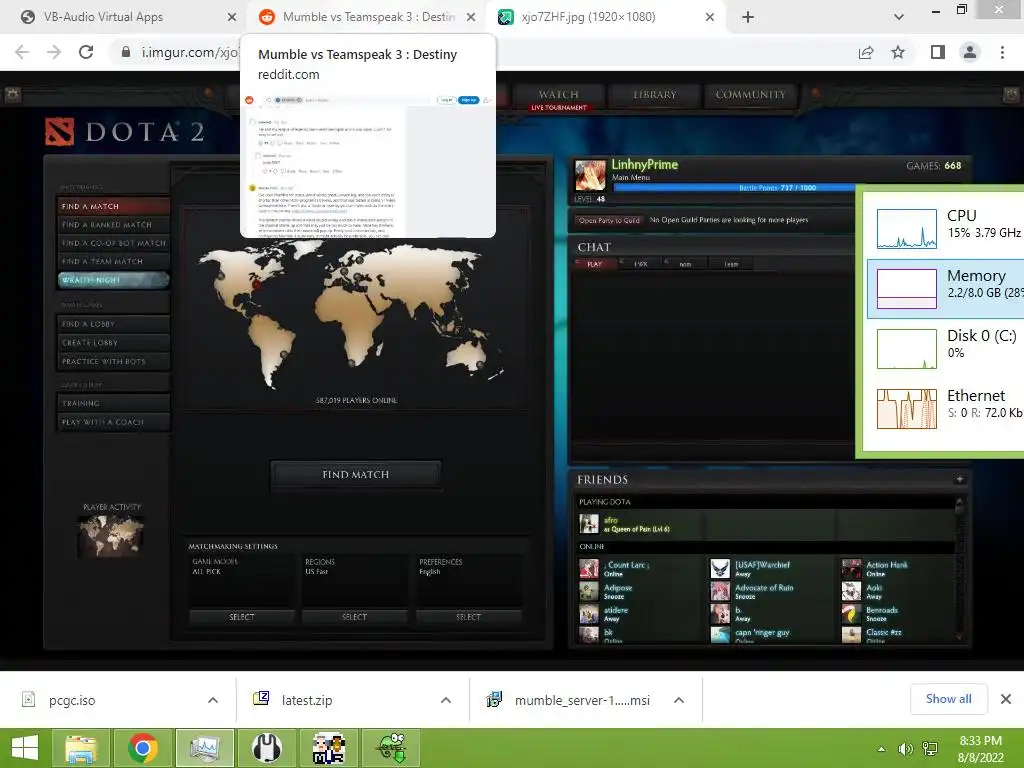Close the downloads bar
Viewport: 1024px width, 768px height.
(1006, 699)
